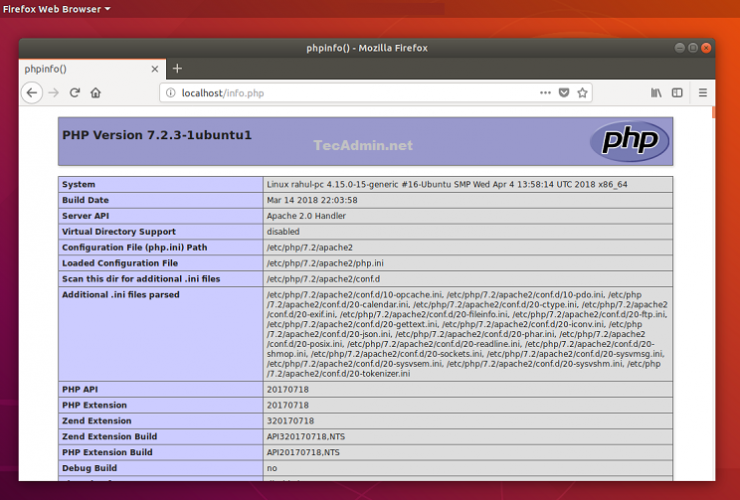740x500 pixels.
Task: Open the Library bookmarks and history icon
Action: tap(656, 93)
